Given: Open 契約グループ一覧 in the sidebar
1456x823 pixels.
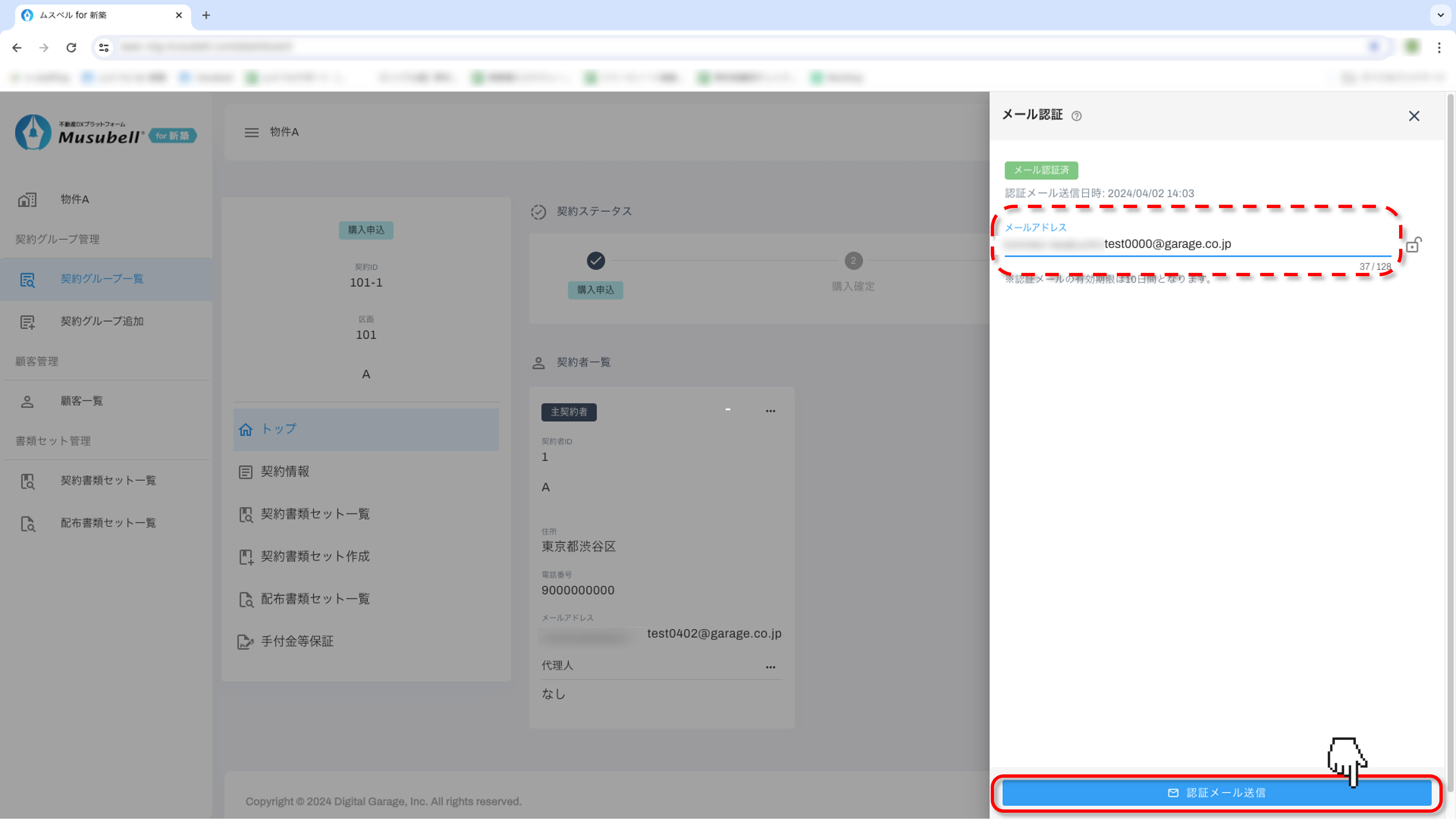Looking at the screenshot, I should [x=102, y=279].
